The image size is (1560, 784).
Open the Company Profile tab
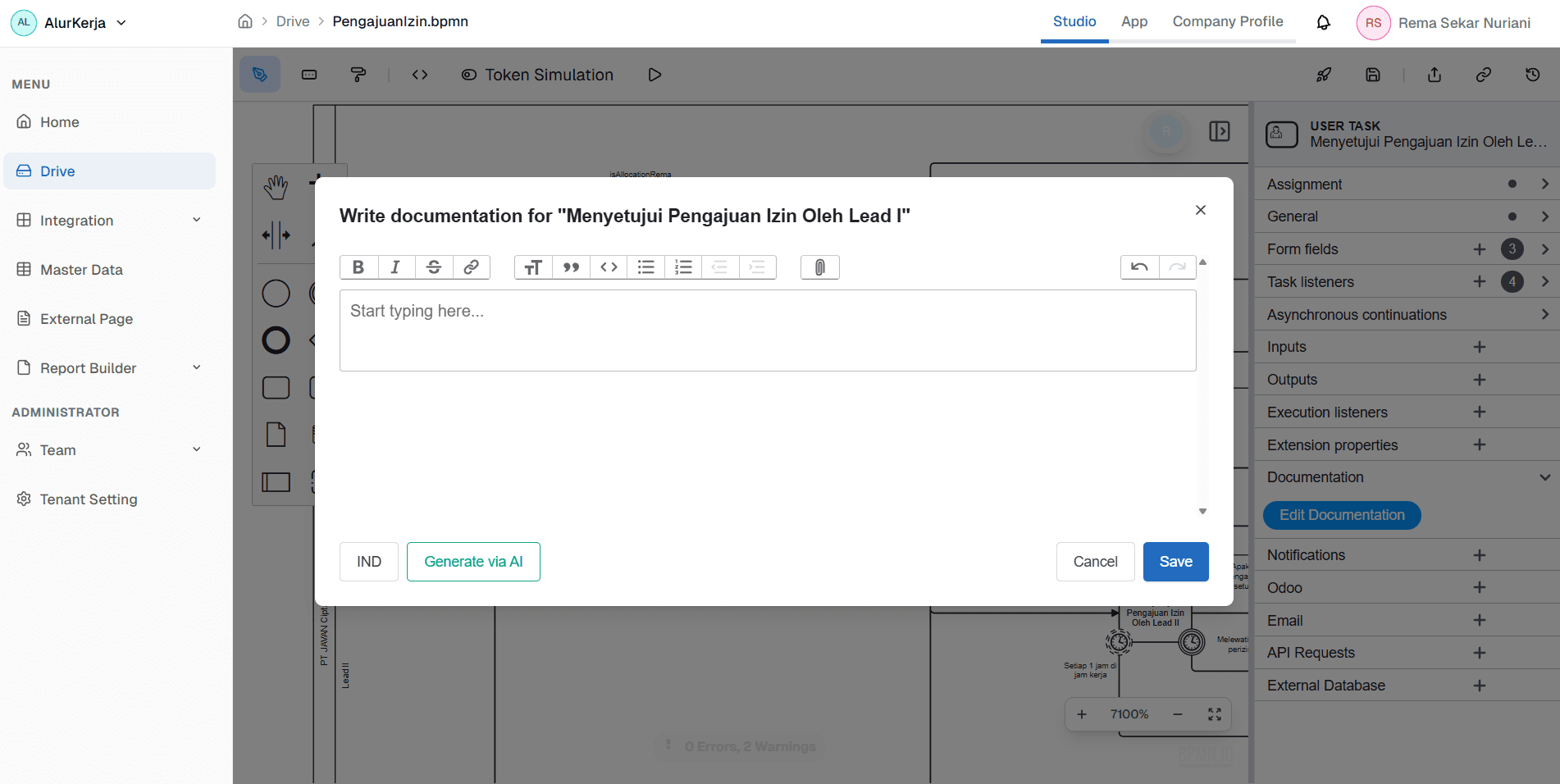pyautogui.click(x=1228, y=22)
